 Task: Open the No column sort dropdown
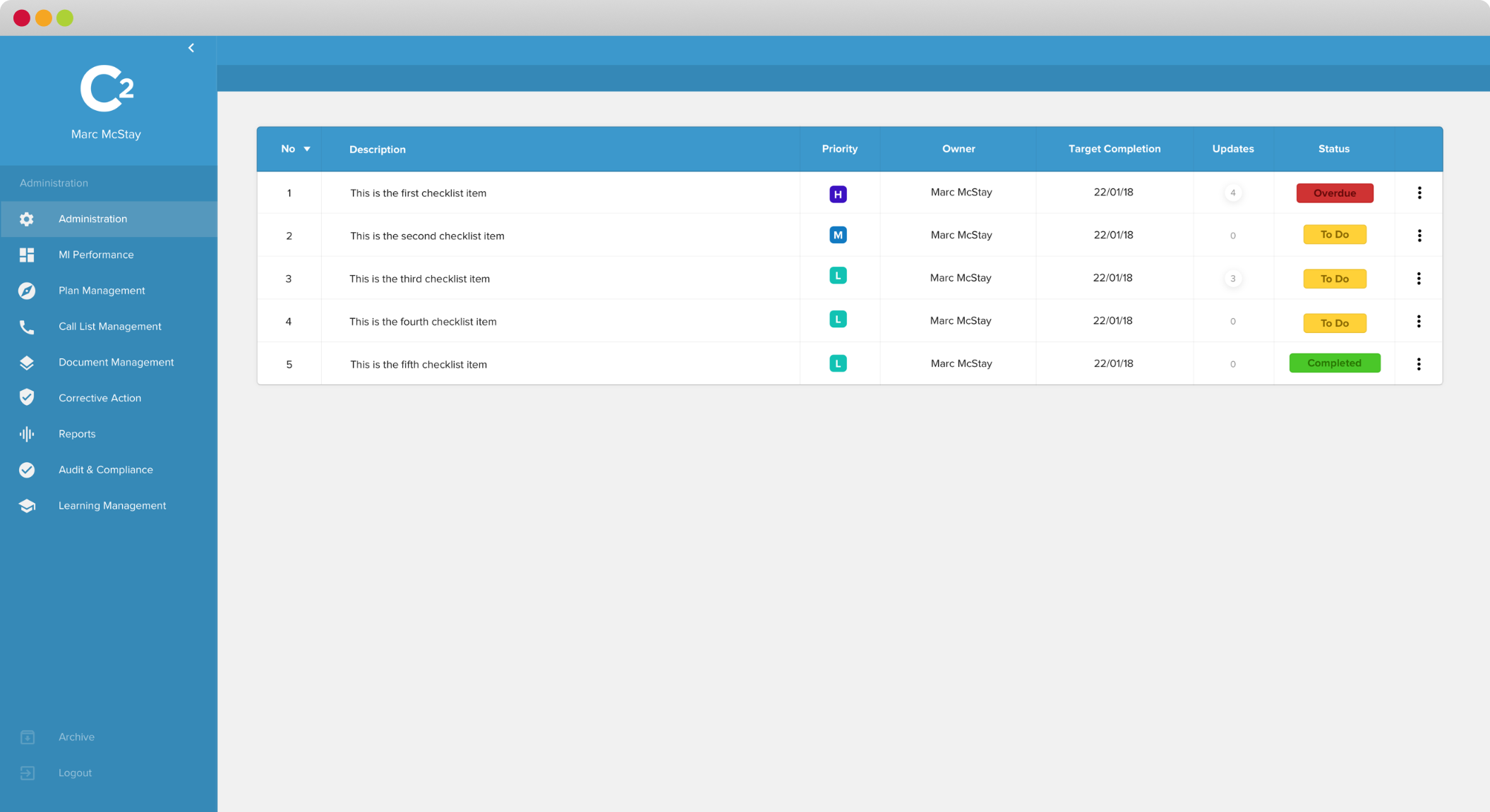pos(306,148)
